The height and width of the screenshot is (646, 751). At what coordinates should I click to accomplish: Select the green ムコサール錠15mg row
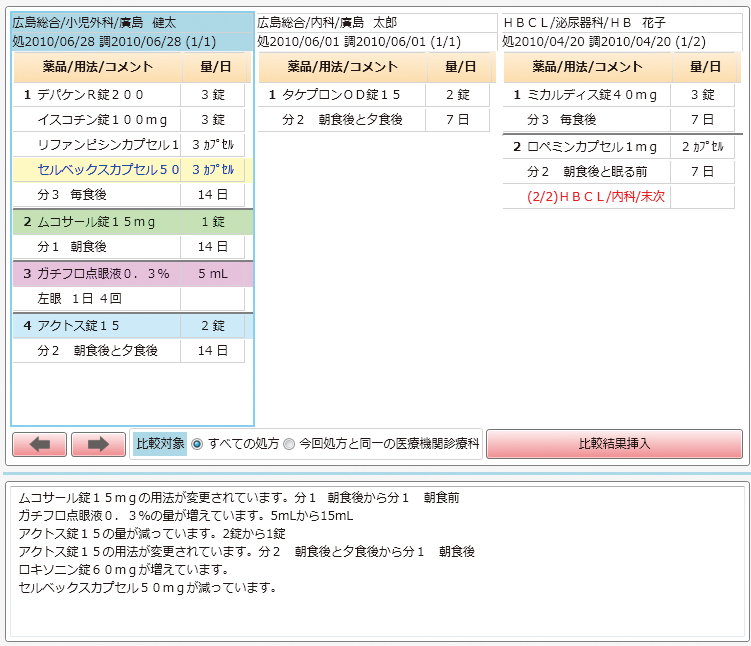pyautogui.click(x=132, y=222)
